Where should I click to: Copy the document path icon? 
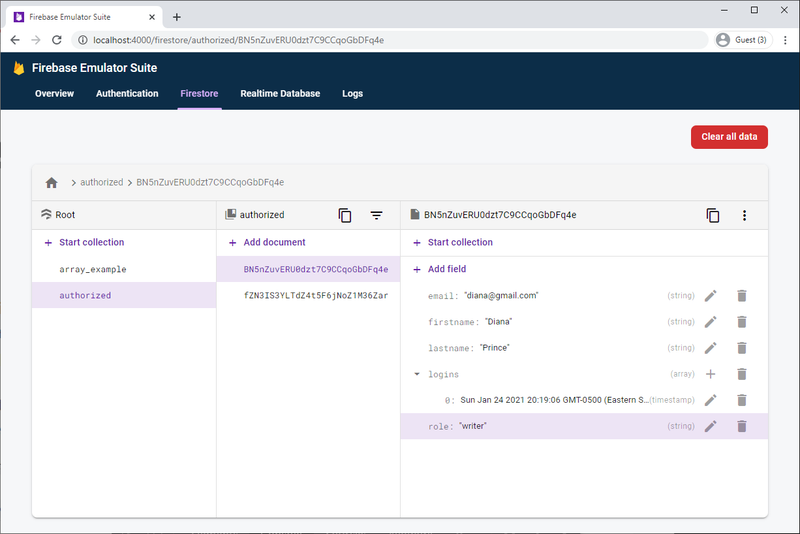coord(713,215)
